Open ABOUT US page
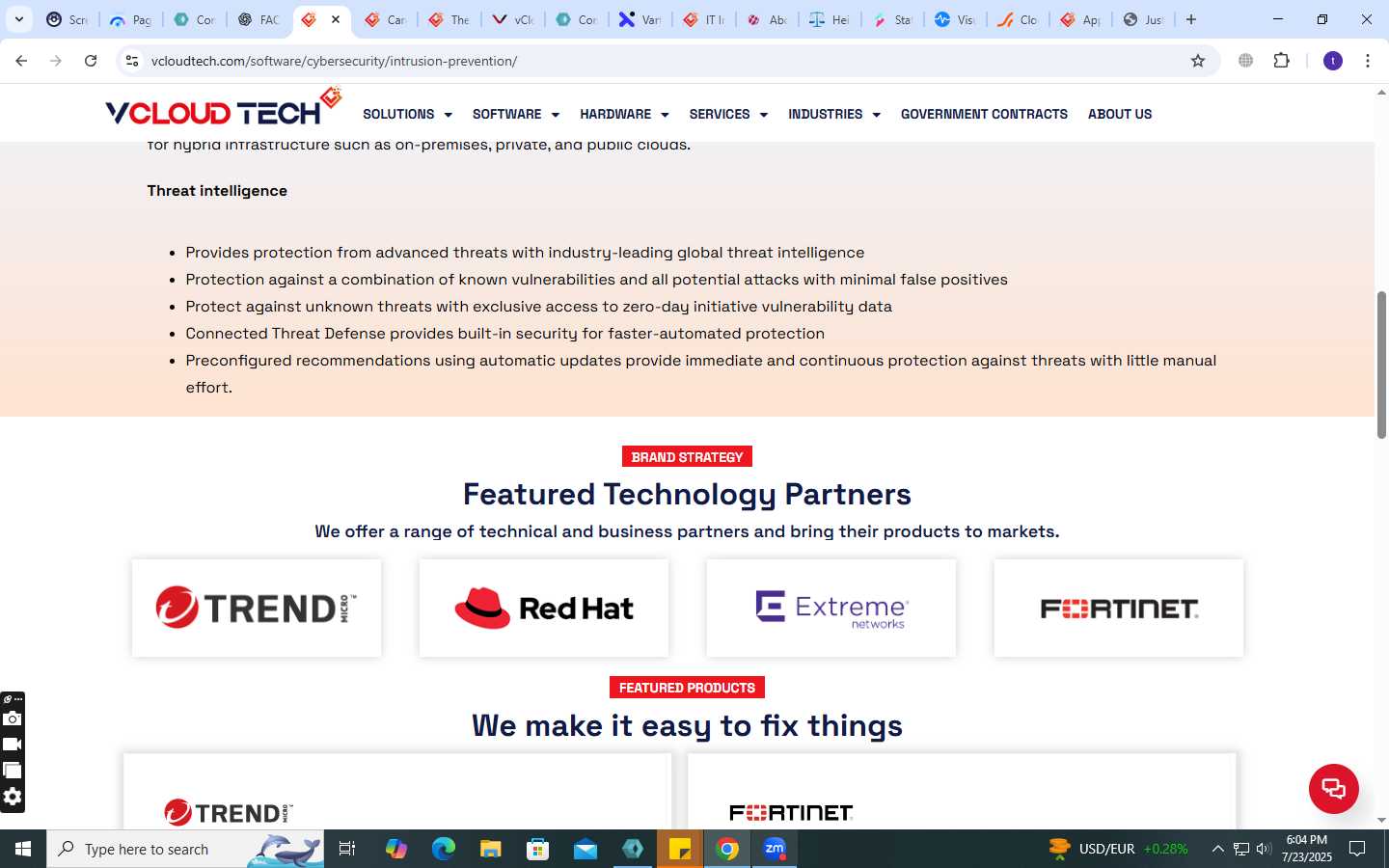 tap(1120, 114)
